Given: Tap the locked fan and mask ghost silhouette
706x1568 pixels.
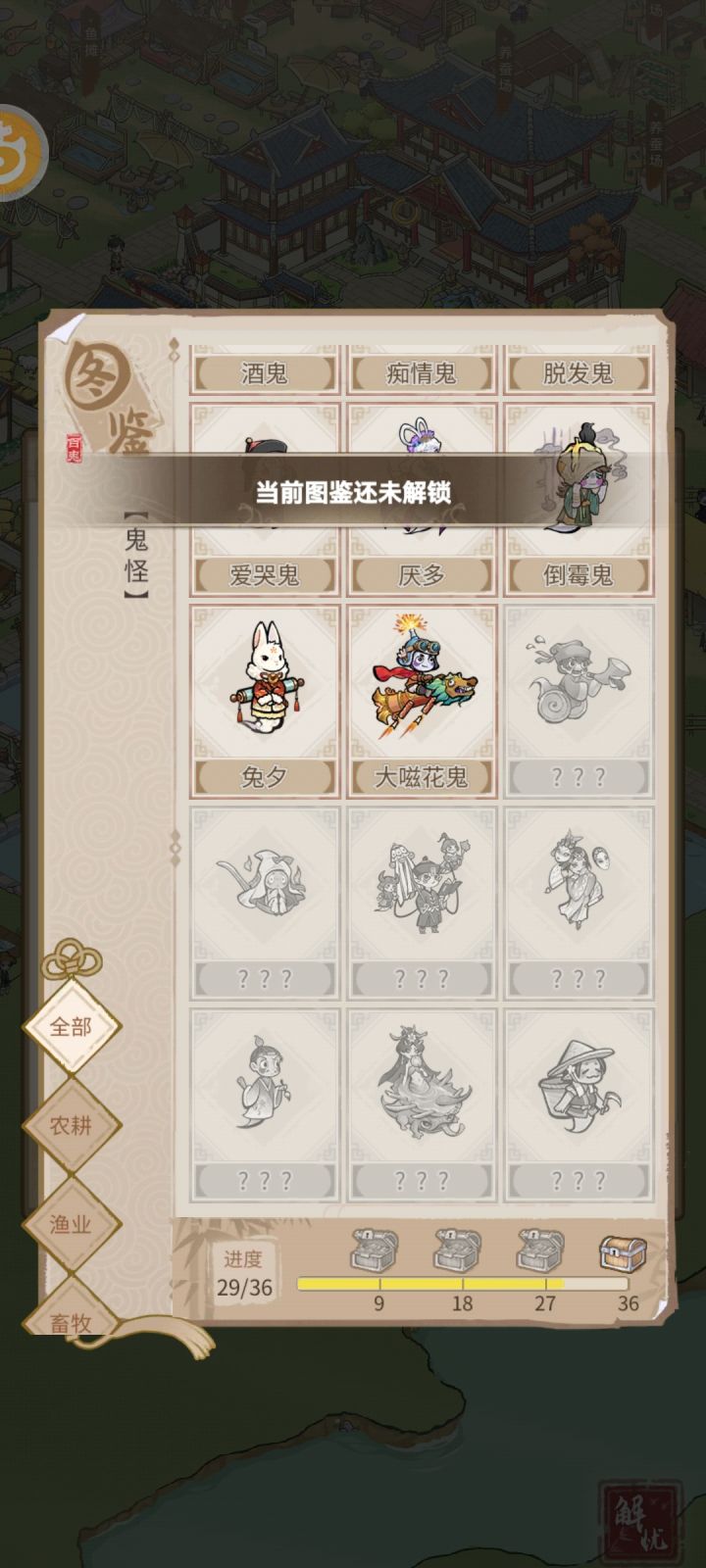Looking at the screenshot, I should [579, 903].
